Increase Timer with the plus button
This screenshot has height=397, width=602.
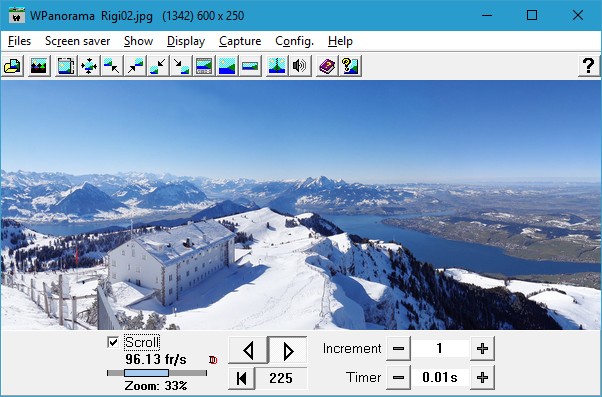482,377
